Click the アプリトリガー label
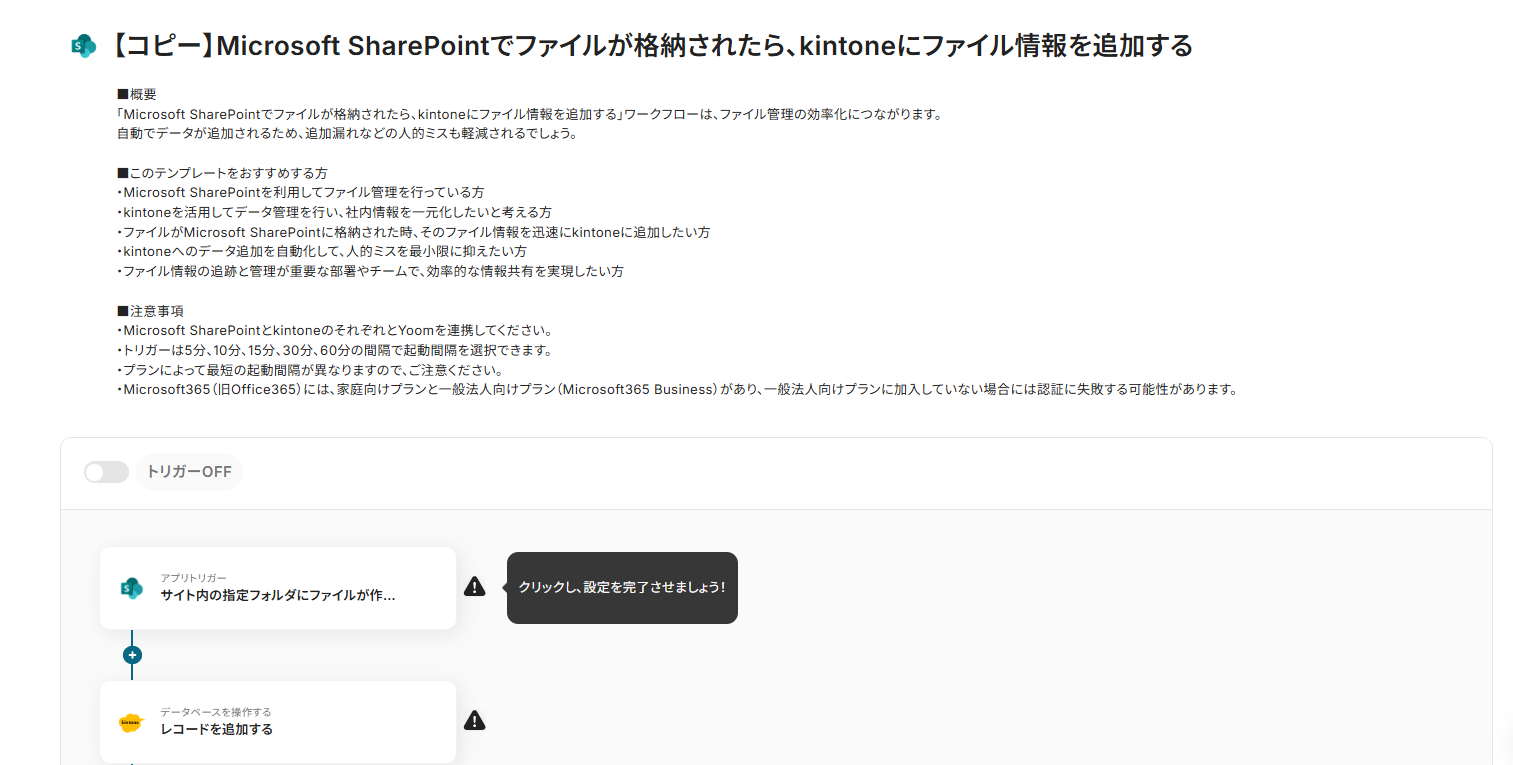1513x765 pixels. [x=193, y=578]
